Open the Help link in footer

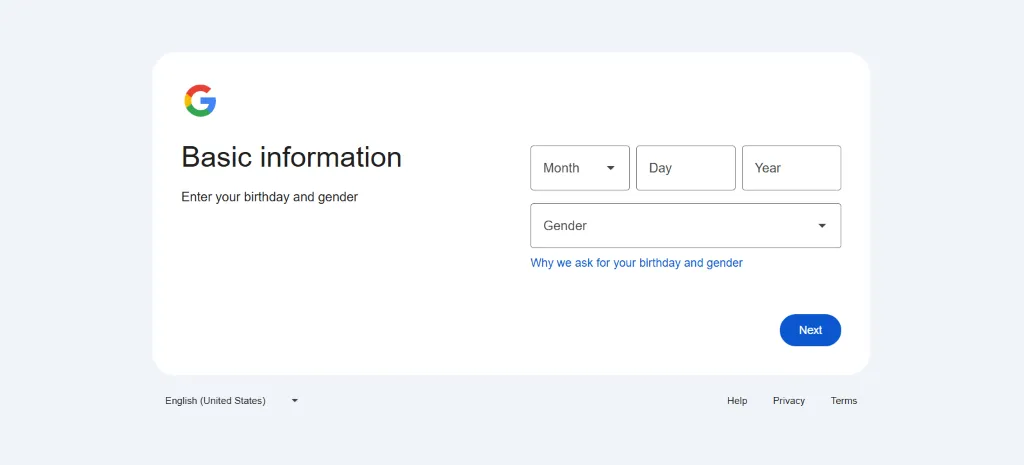tap(737, 401)
